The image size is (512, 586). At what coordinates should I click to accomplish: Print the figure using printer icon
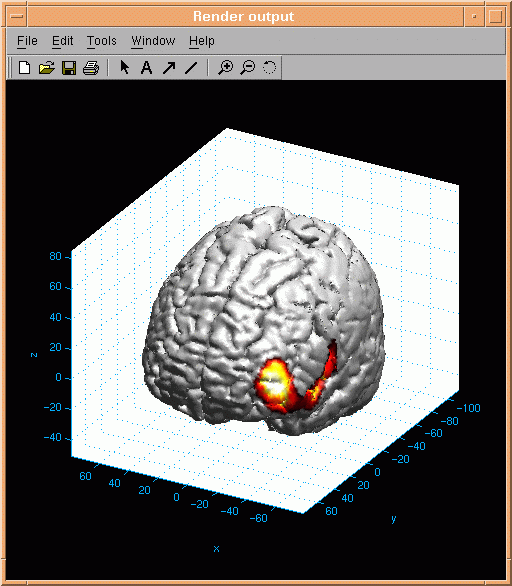pyautogui.click(x=91, y=68)
